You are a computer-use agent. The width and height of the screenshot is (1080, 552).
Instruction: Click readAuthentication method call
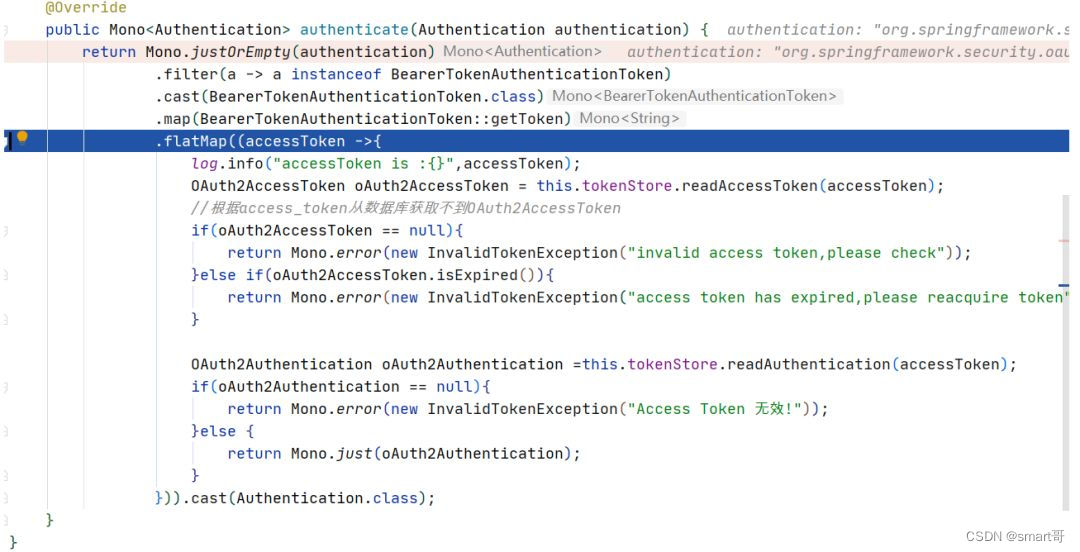809,364
